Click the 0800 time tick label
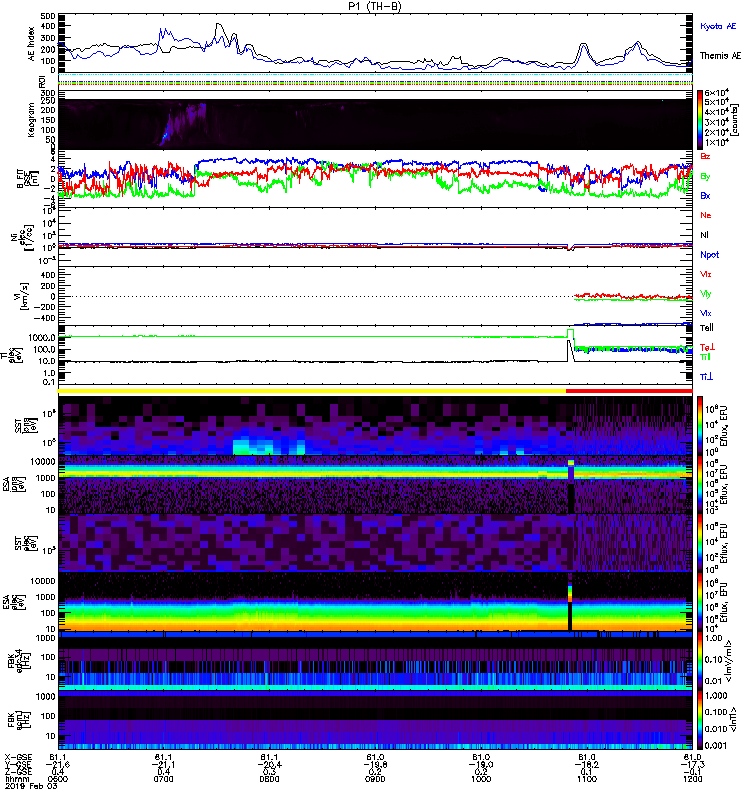Image resolution: width=750 pixels, height=800 pixels. 269,779
